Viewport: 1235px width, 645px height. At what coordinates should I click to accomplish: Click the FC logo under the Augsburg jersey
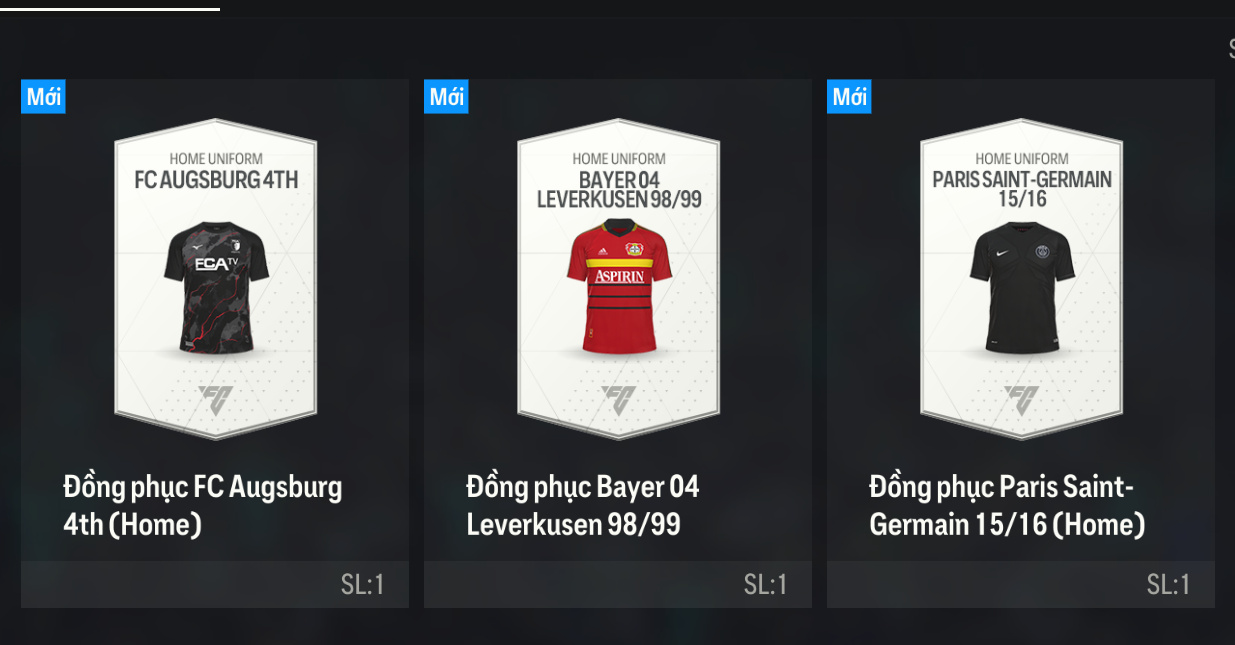tap(215, 401)
